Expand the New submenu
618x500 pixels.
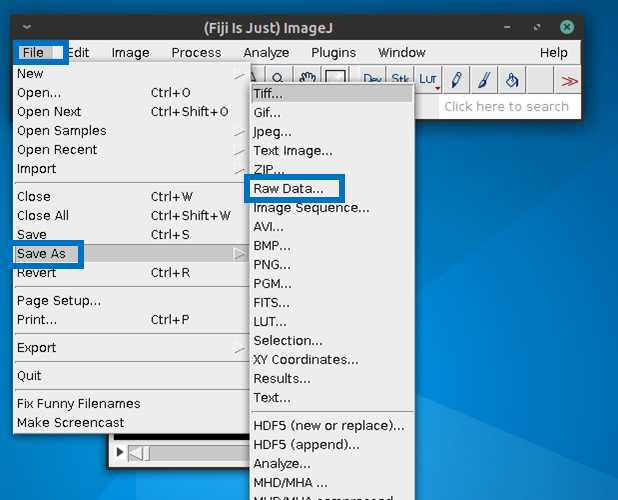[131, 74]
